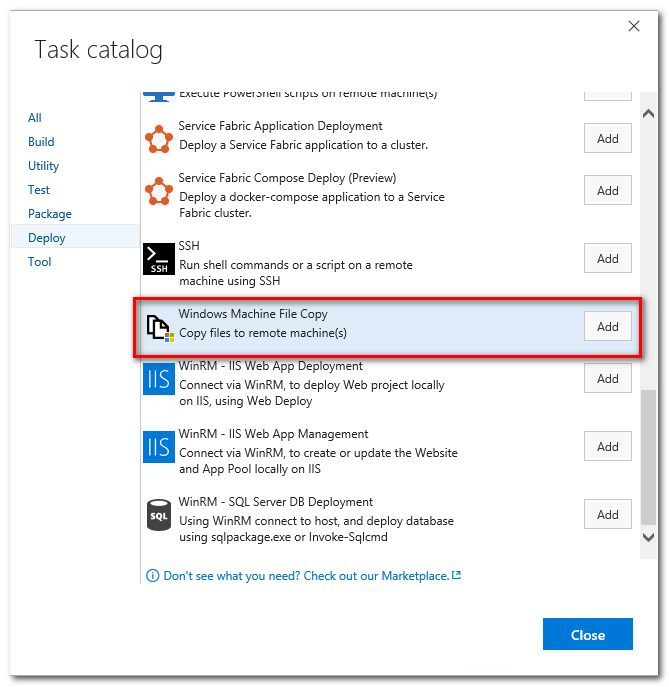The width and height of the screenshot is (669, 687).
Task: Open the Test category
Action: 39,190
